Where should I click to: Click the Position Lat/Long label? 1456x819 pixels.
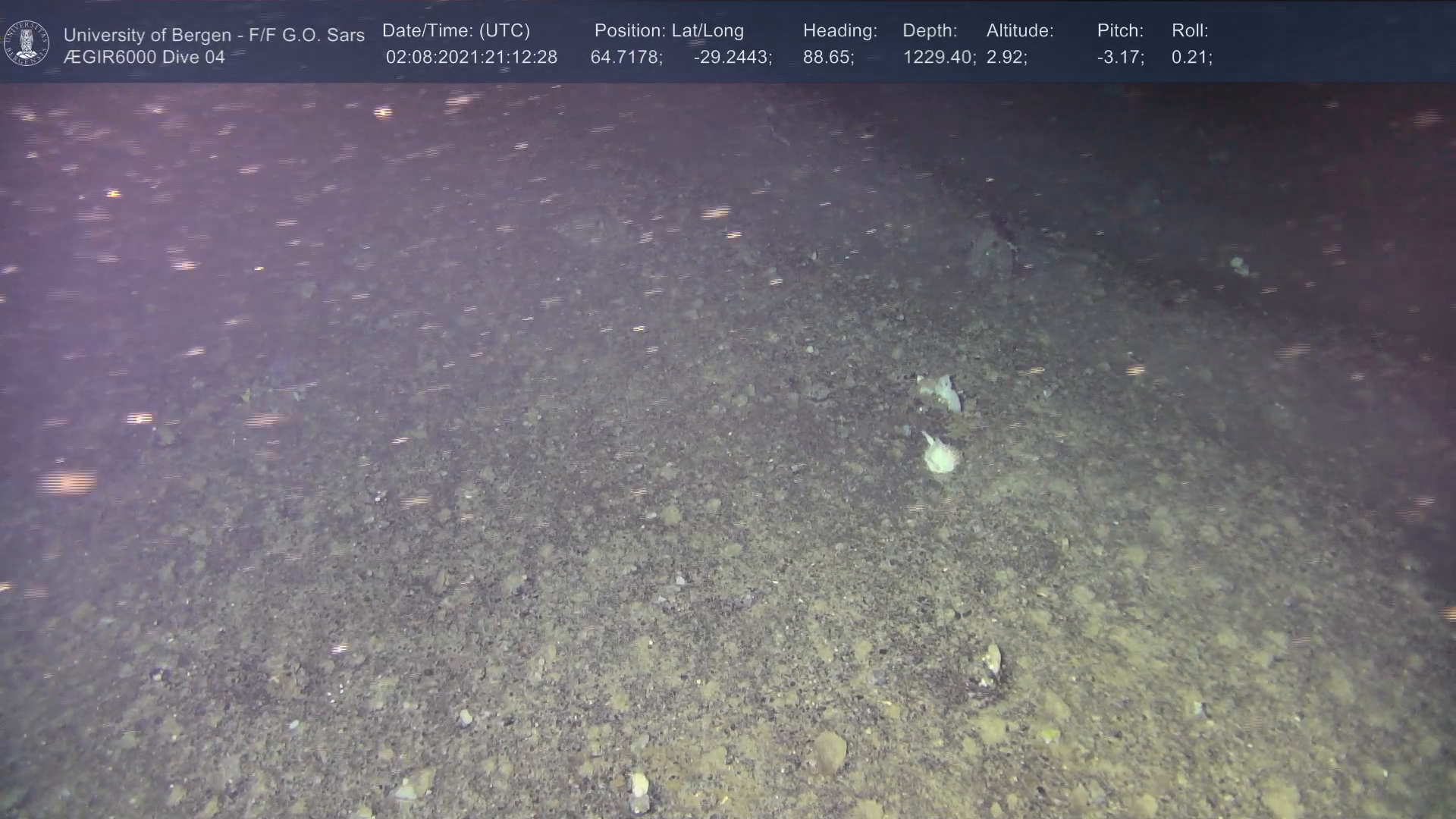pyautogui.click(x=669, y=31)
